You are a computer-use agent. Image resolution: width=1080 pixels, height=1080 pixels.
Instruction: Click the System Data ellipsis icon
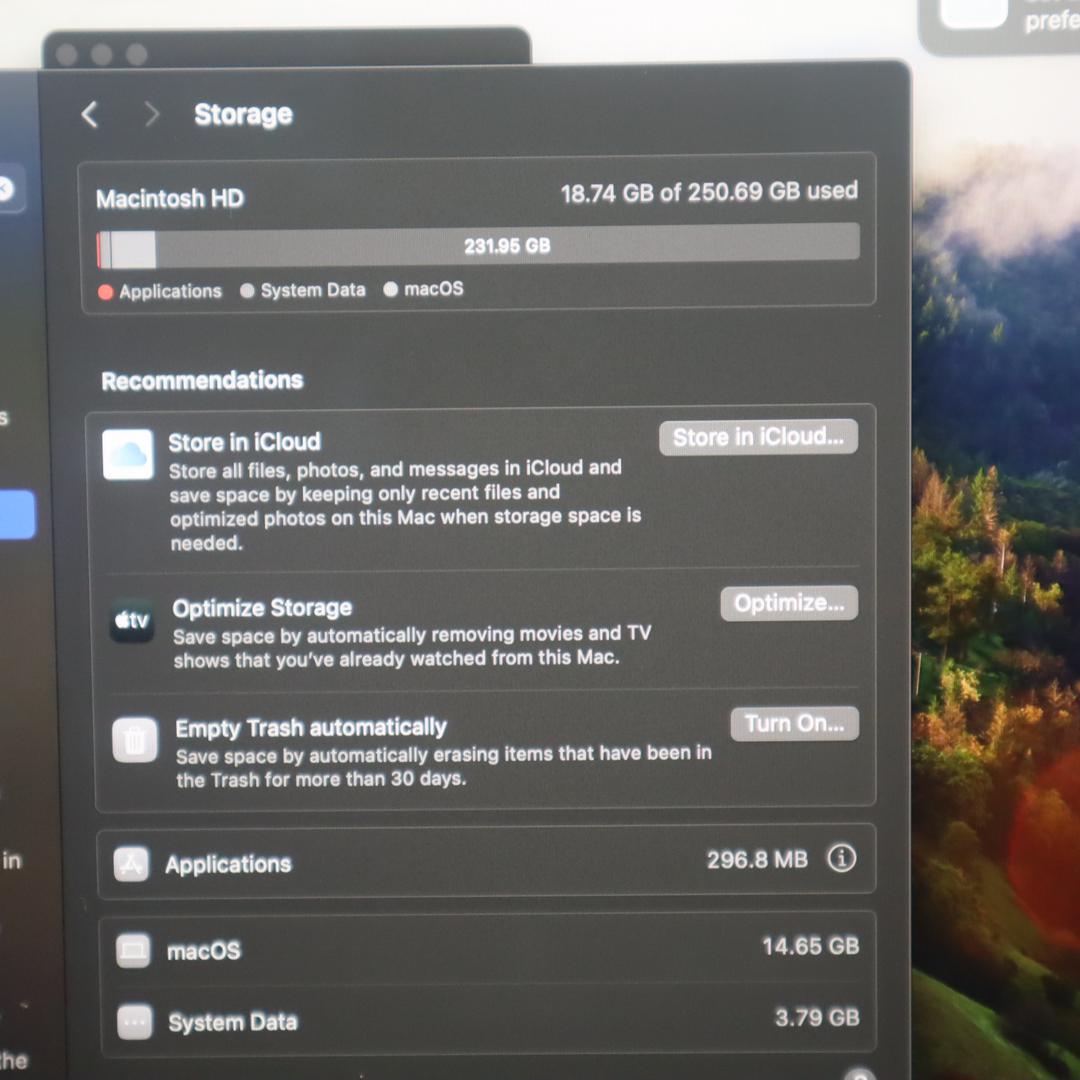[135, 1021]
